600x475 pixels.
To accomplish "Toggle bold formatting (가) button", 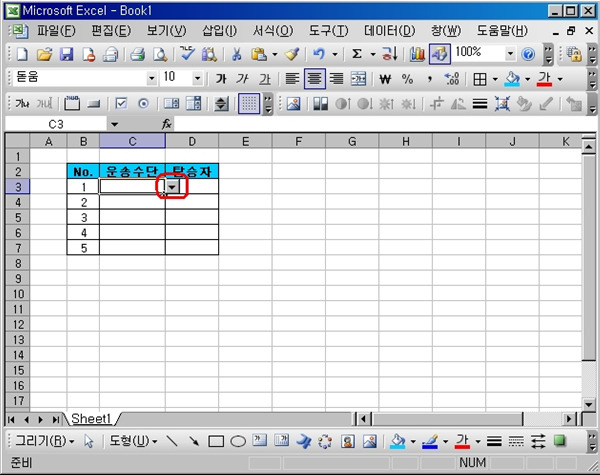I will [x=221, y=78].
